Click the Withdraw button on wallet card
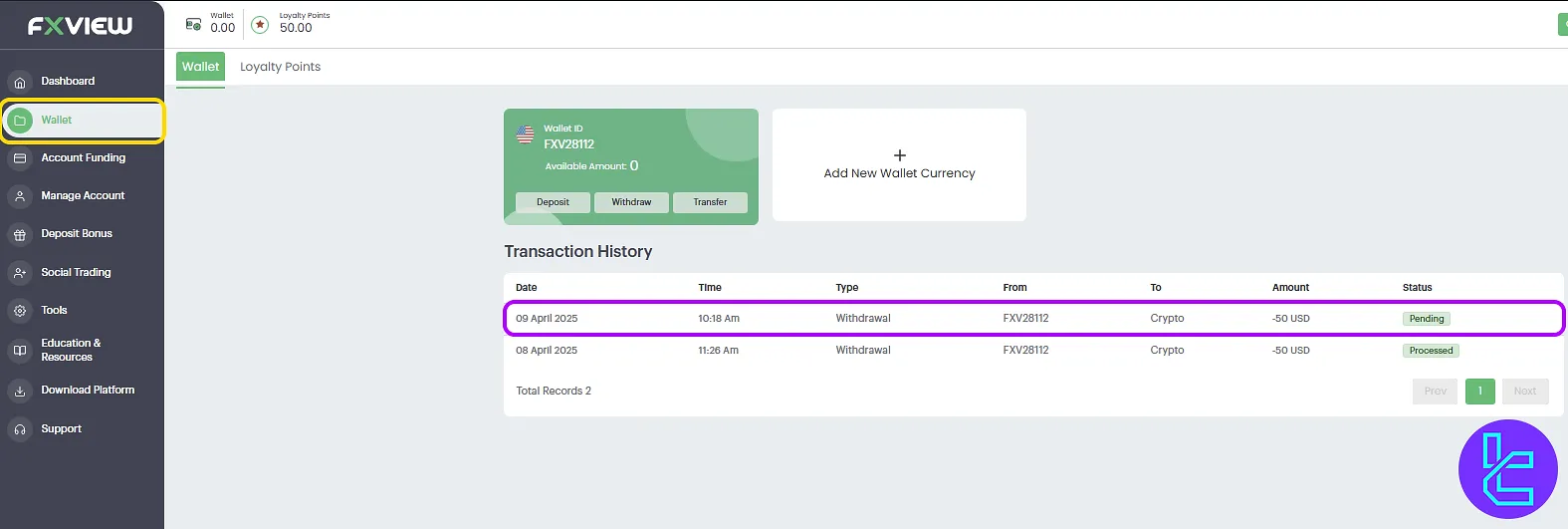This screenshot has height=529, width=1568. [631, 202]
